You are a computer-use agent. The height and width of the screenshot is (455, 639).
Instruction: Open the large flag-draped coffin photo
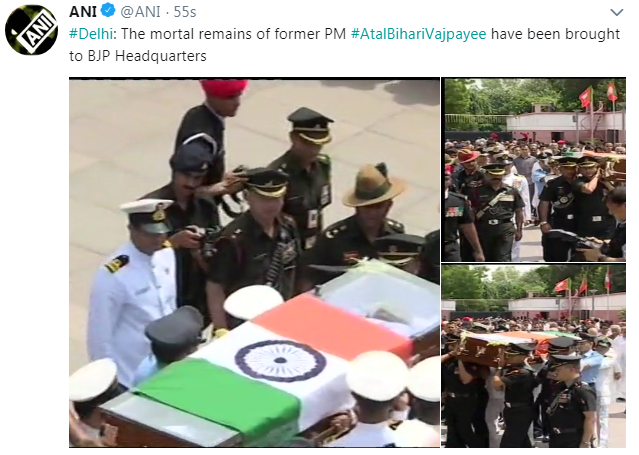coord(254,263)
